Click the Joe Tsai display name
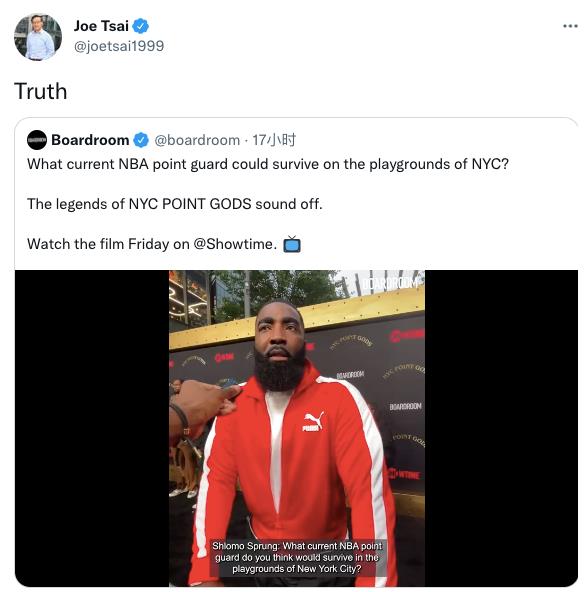The height and width of the screenshot is (592, 588). coord(101,26)
